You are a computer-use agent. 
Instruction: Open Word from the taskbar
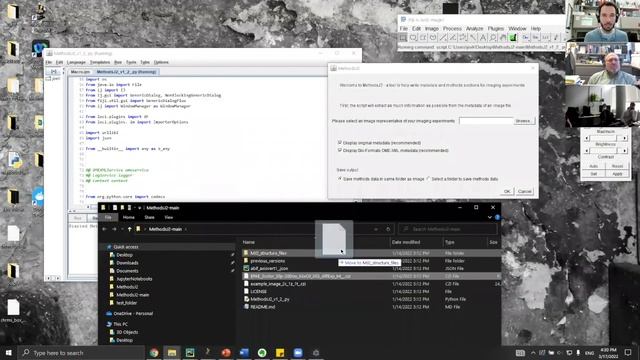pyautogui.click(x=244, y=353)
